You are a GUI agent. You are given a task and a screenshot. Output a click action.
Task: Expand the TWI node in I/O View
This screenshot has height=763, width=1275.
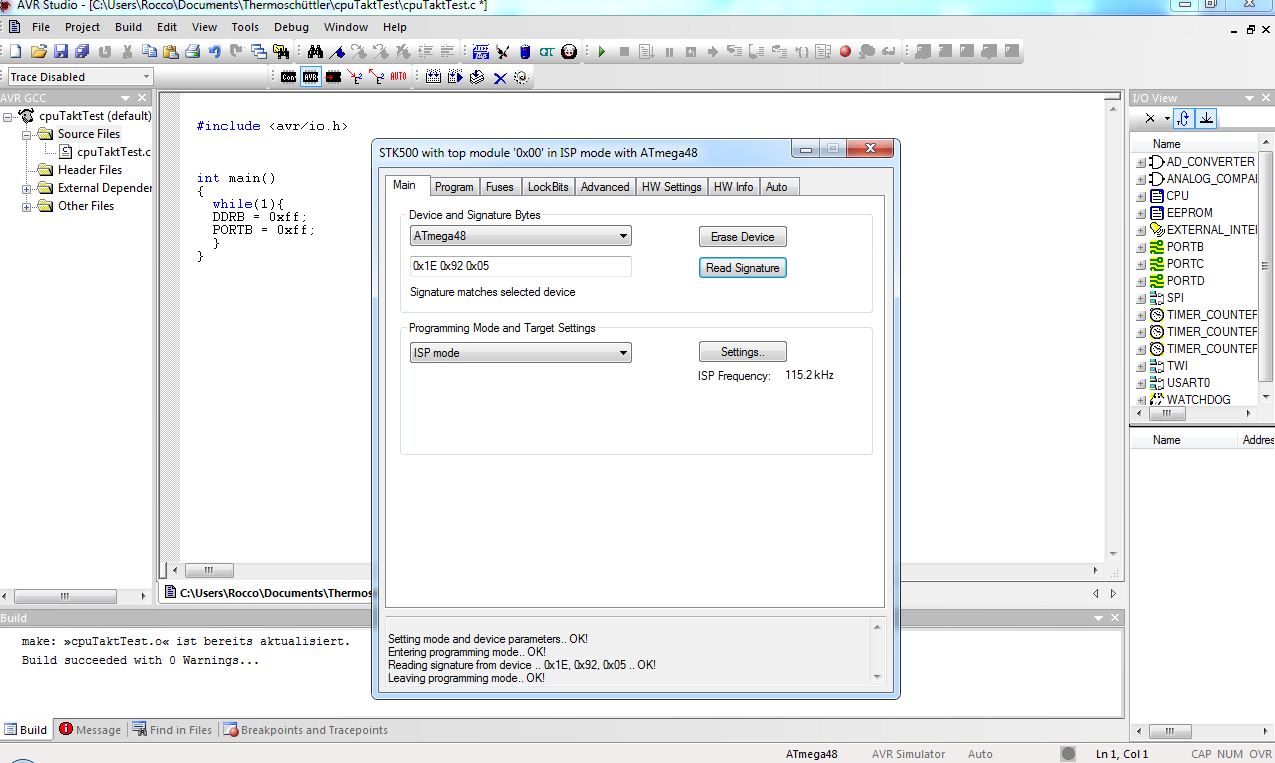[1141, 366]
